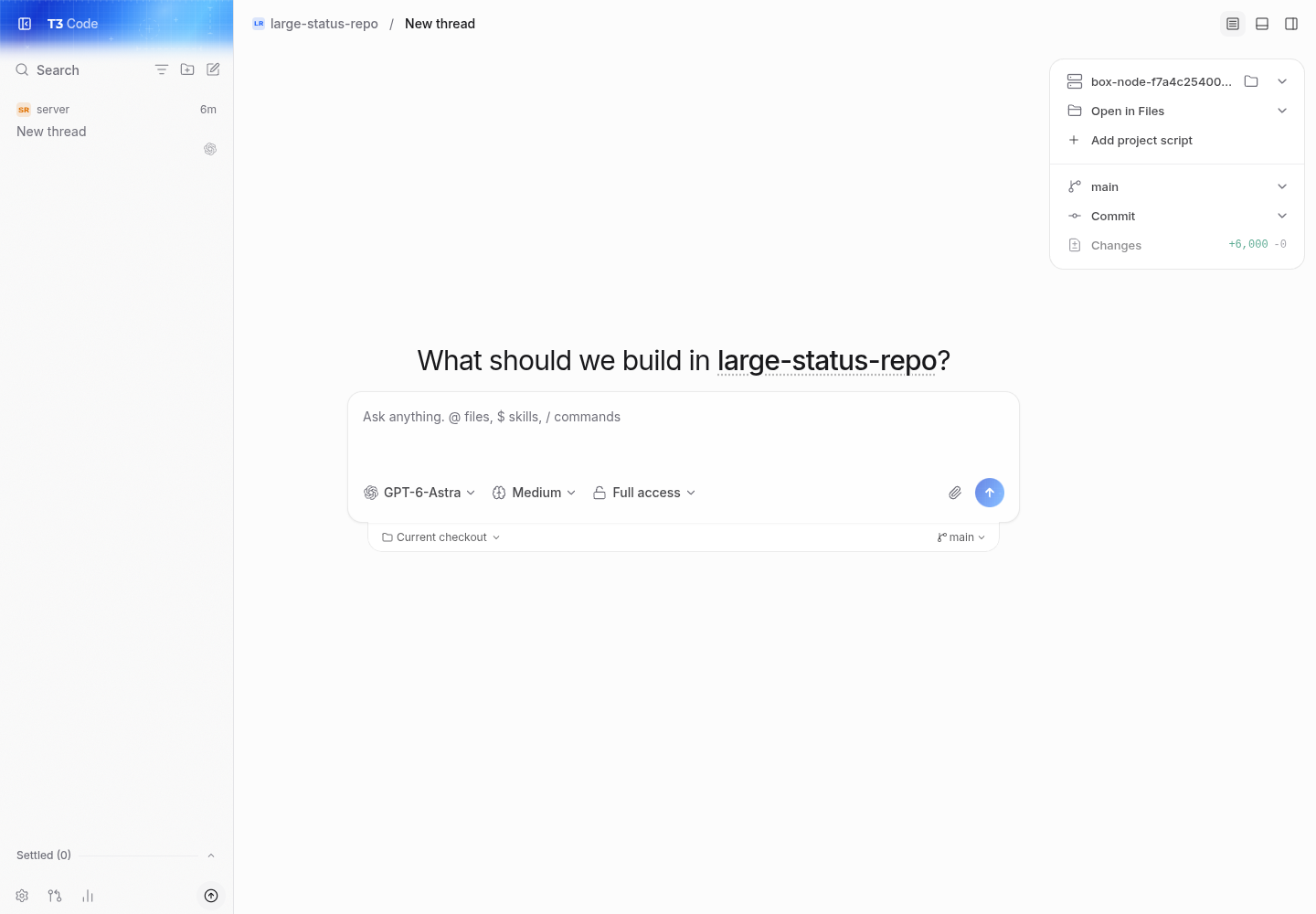
Task: Start a new thread with compose icon
Action: pos(213,69)
